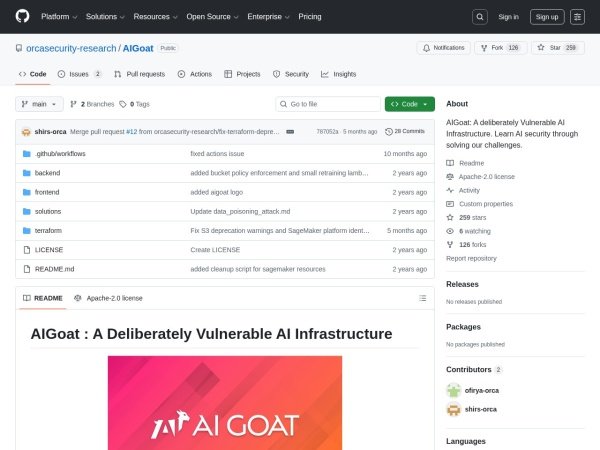Click the Sign up button

[x=547, y=17]
